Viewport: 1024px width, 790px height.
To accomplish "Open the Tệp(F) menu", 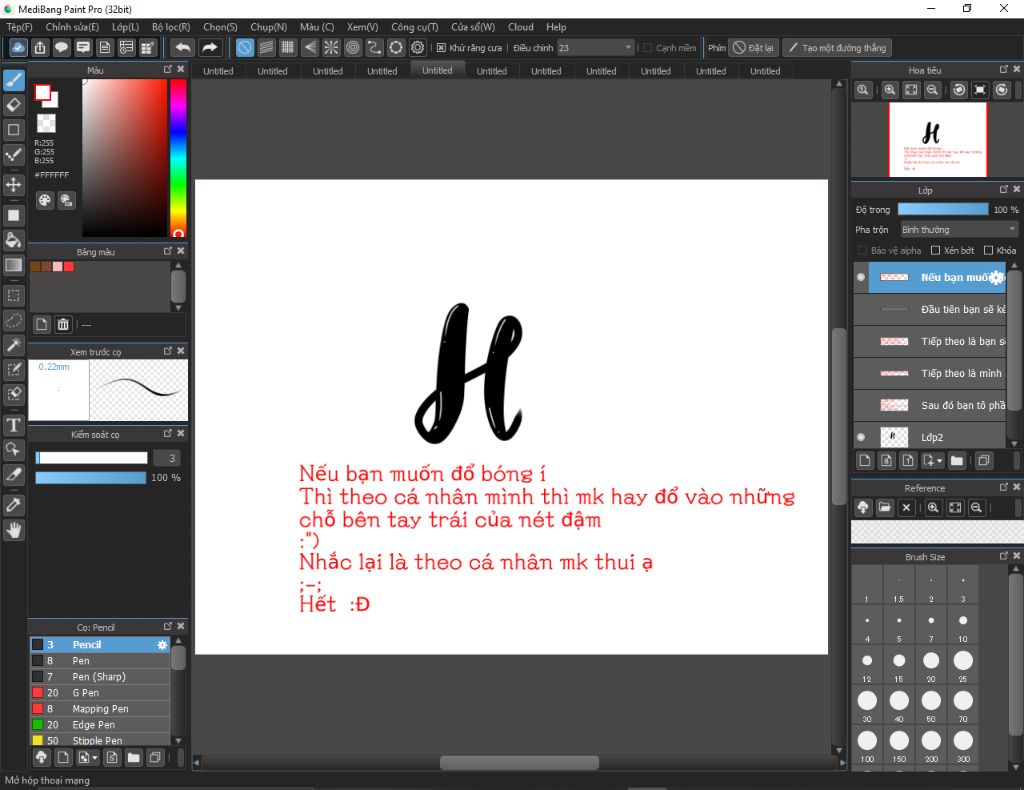I will click(x=20, y=27).
